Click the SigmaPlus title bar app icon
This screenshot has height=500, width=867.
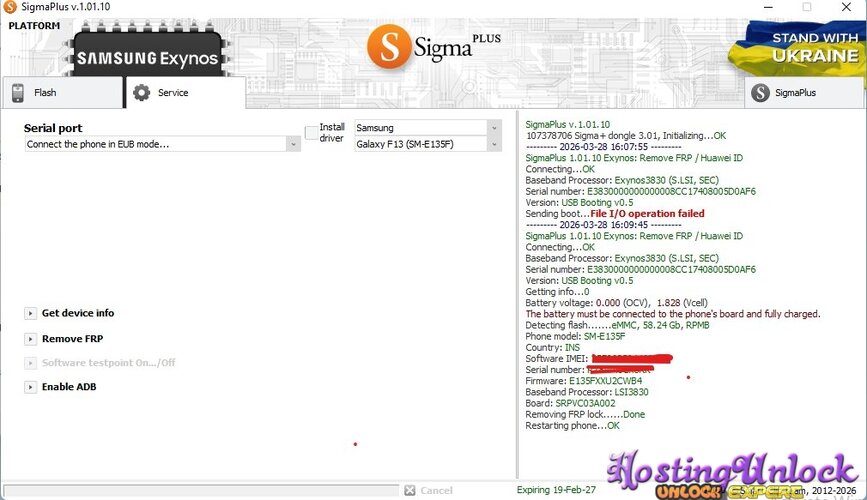[9, 7]
